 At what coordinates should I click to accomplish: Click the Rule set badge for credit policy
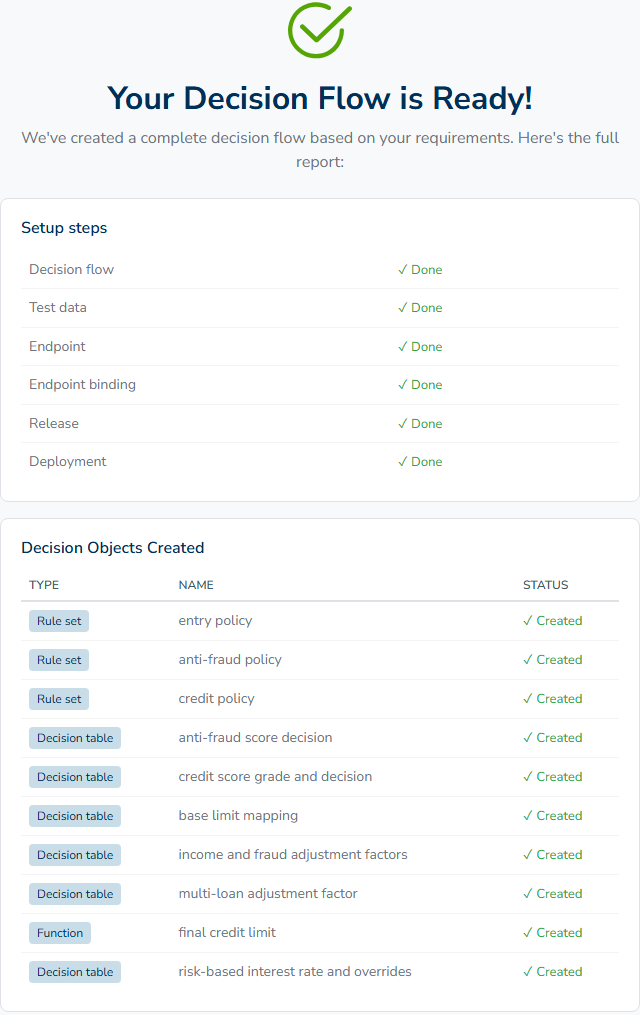[x=59, y=699]
